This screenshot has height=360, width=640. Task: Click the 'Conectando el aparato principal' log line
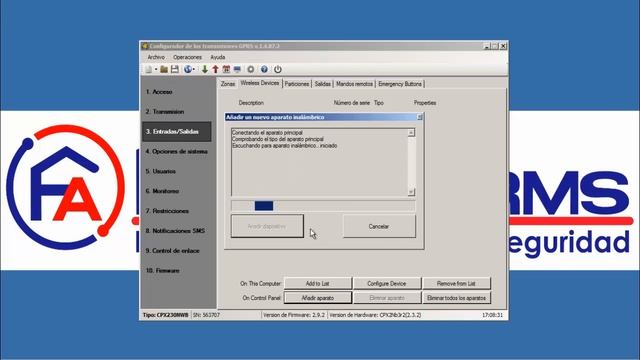tap(267, 133)
